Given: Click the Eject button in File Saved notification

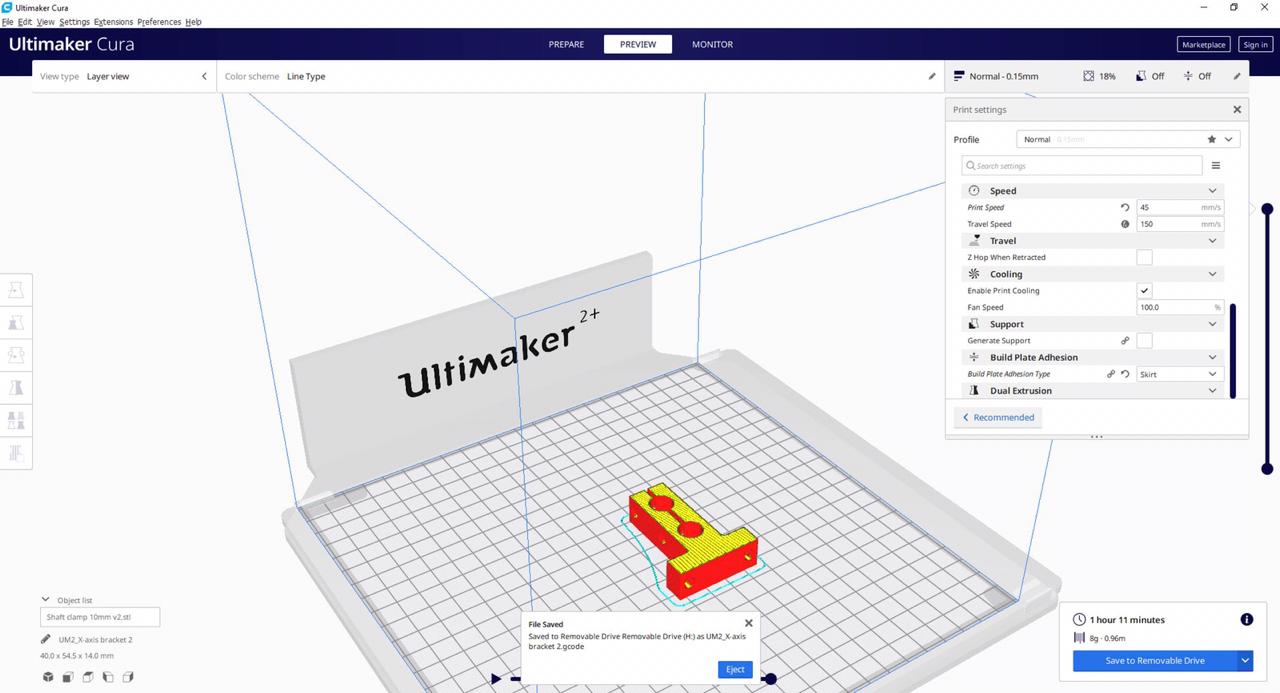Looking at the screenshot, I should (735, 669).
